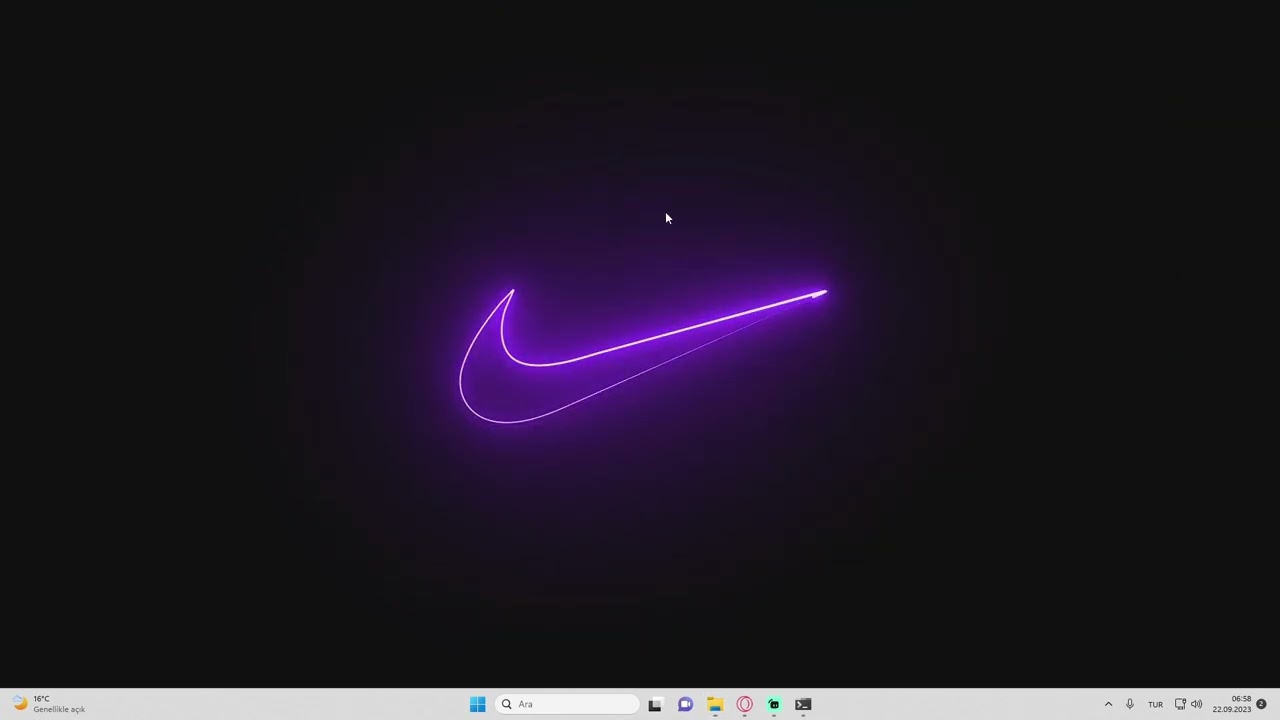
Task: Open the Windows Start menu
Action: click(477, 704)
